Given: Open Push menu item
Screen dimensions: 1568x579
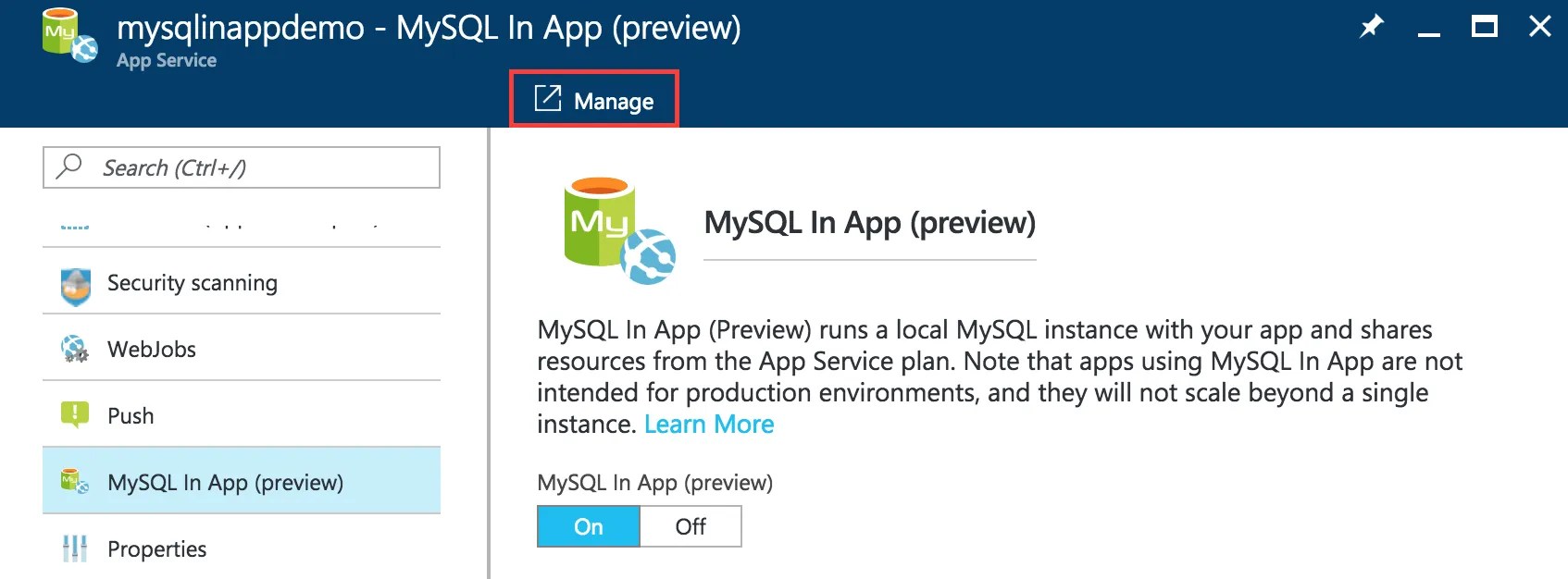Looking at the screenshot, I should pos(242,415).
